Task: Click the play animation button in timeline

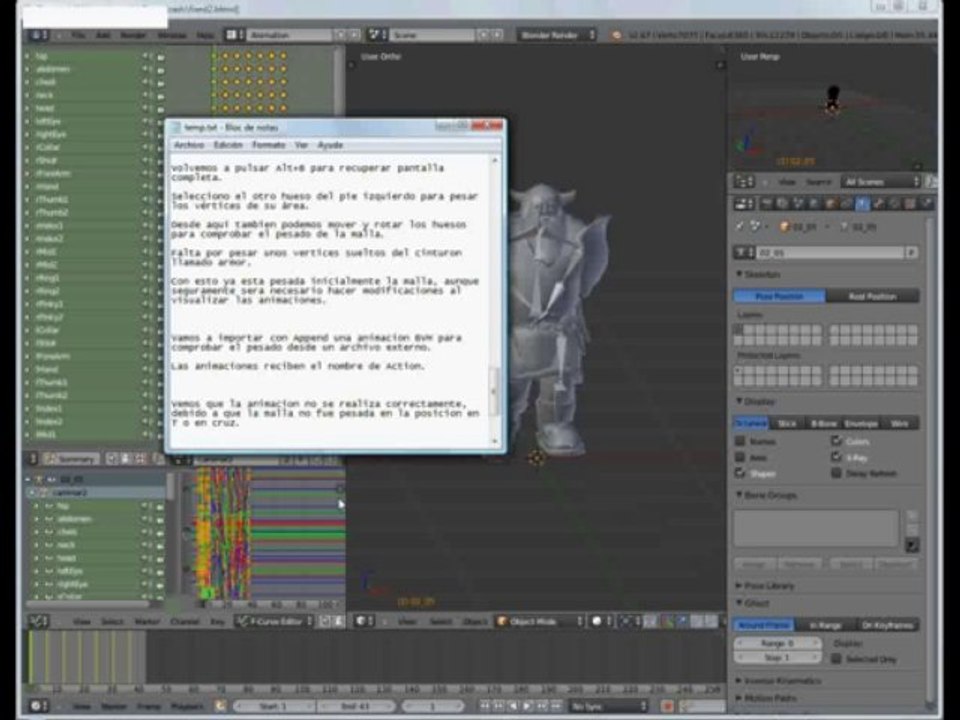Action: coord(528,707)
